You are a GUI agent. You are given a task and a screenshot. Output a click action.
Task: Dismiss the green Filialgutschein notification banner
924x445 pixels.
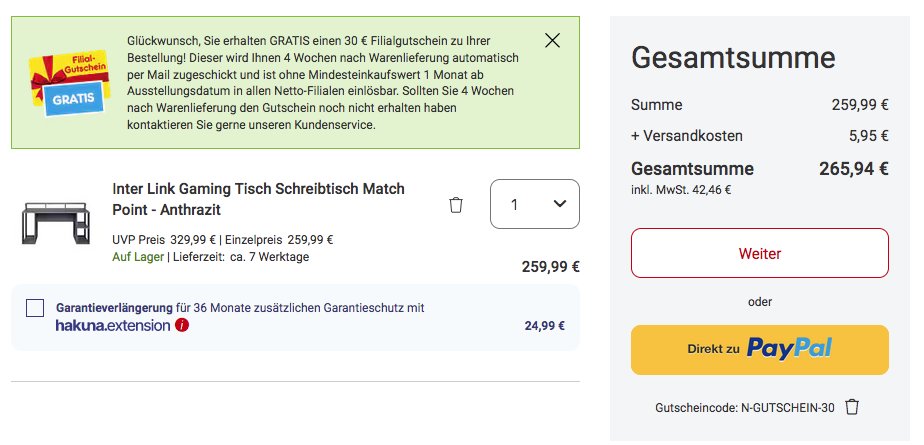[552, 40]
